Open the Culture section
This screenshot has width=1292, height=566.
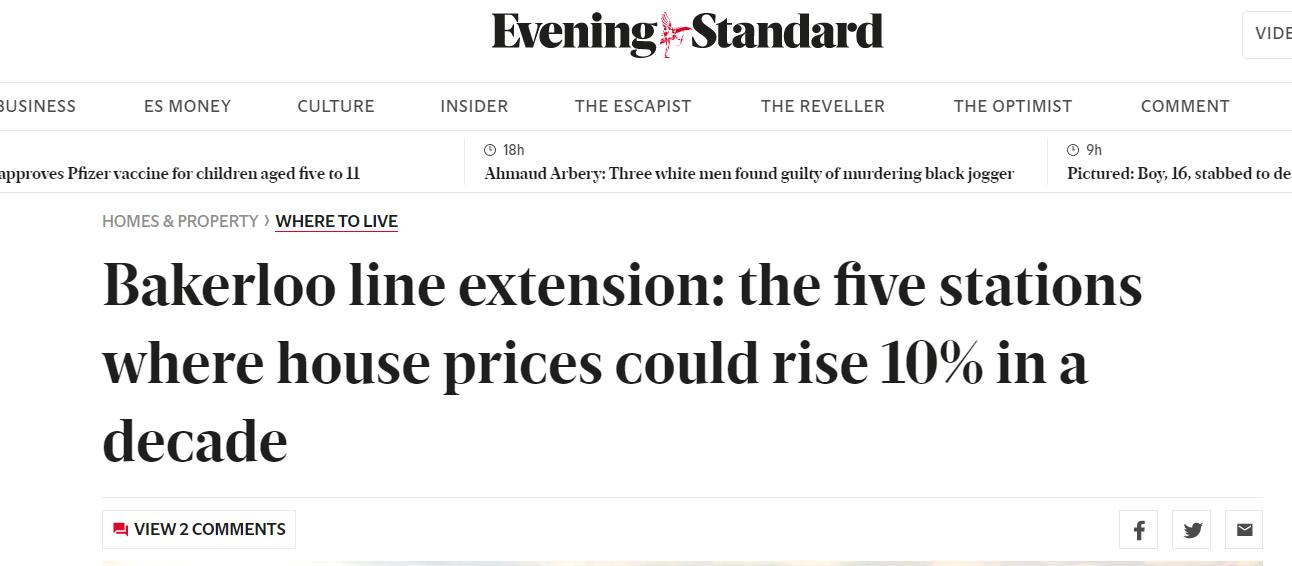pos(336,106)
